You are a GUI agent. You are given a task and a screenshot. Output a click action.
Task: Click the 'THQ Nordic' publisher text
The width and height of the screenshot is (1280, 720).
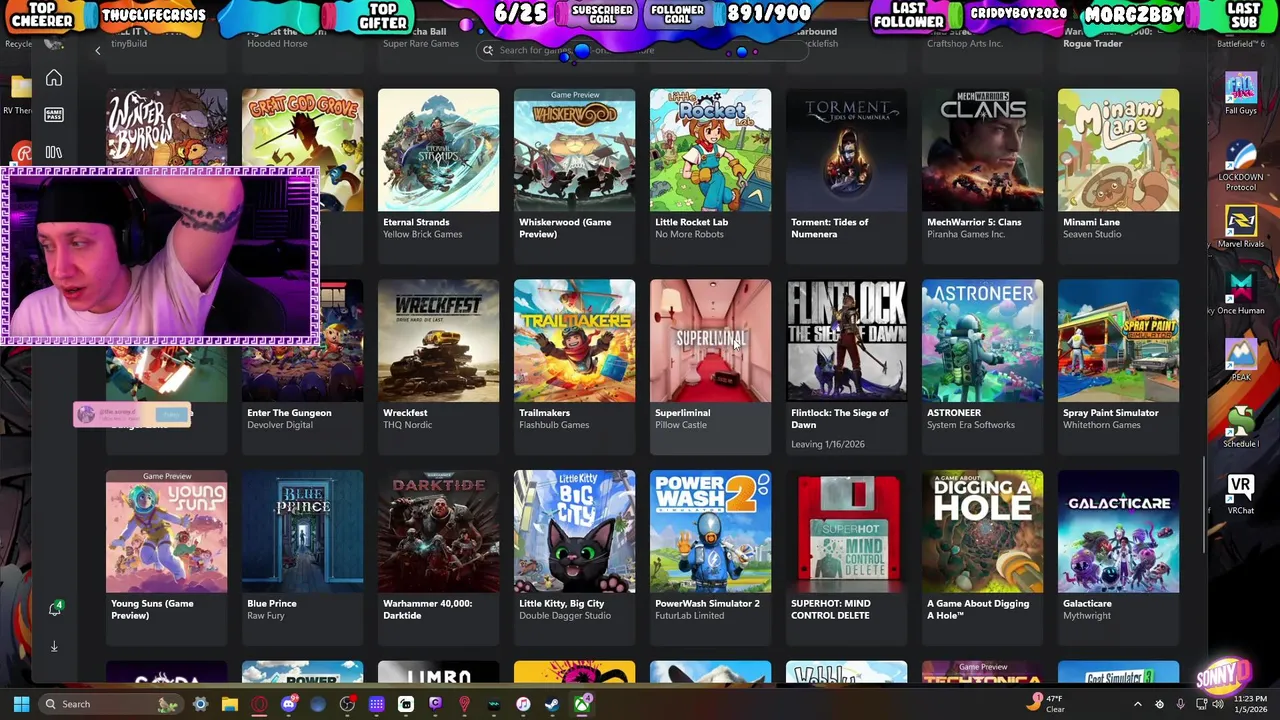[x=407, y=425]
